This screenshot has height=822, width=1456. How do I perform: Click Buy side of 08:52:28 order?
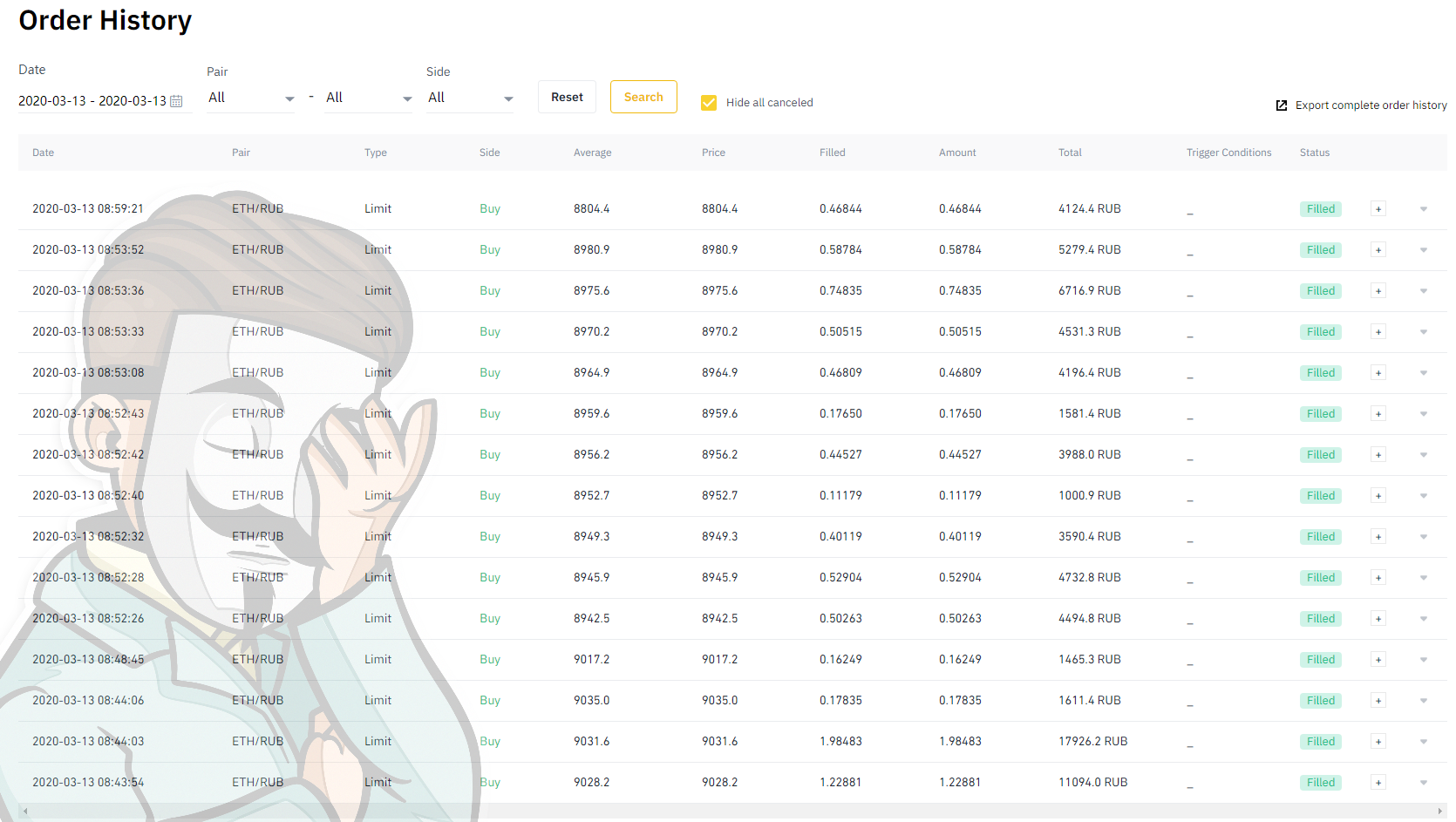point(490,578)
